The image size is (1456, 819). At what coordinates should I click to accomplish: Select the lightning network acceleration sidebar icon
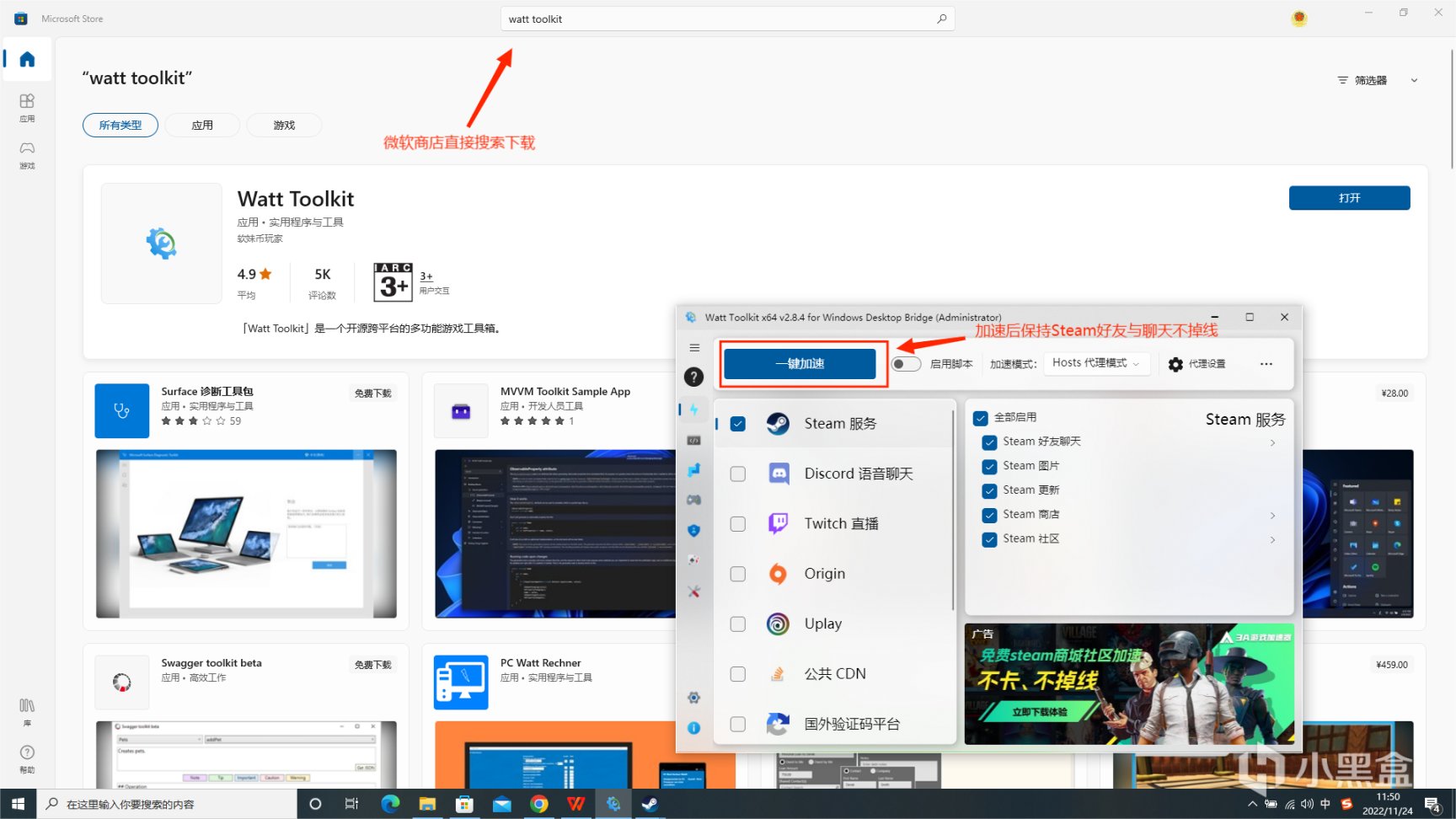click(694, 409)
